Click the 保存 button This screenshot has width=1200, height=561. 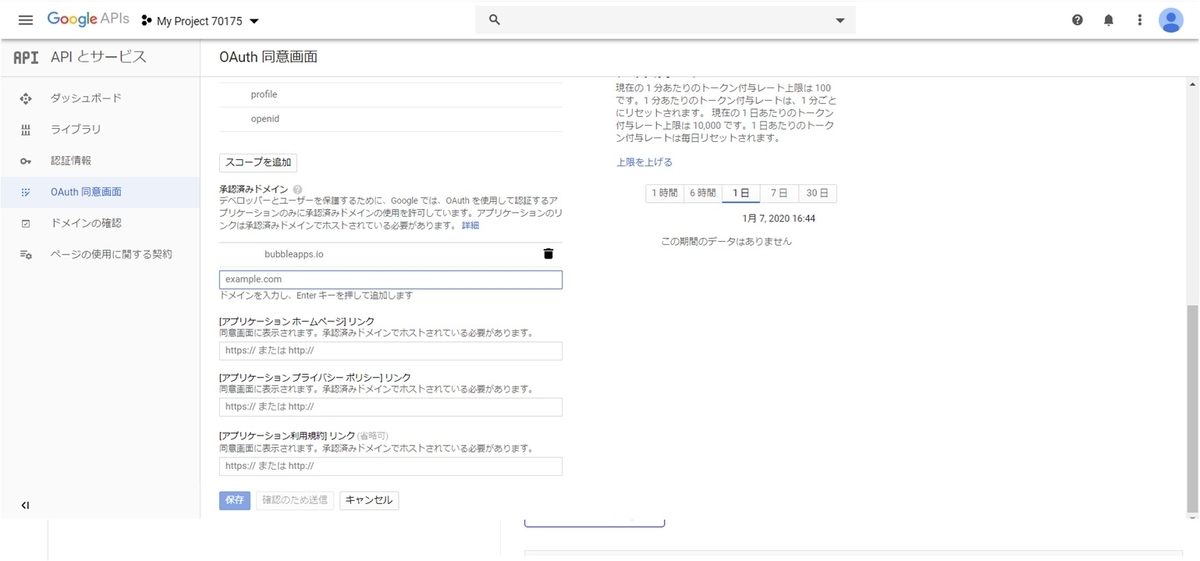(x=235, y=500)
